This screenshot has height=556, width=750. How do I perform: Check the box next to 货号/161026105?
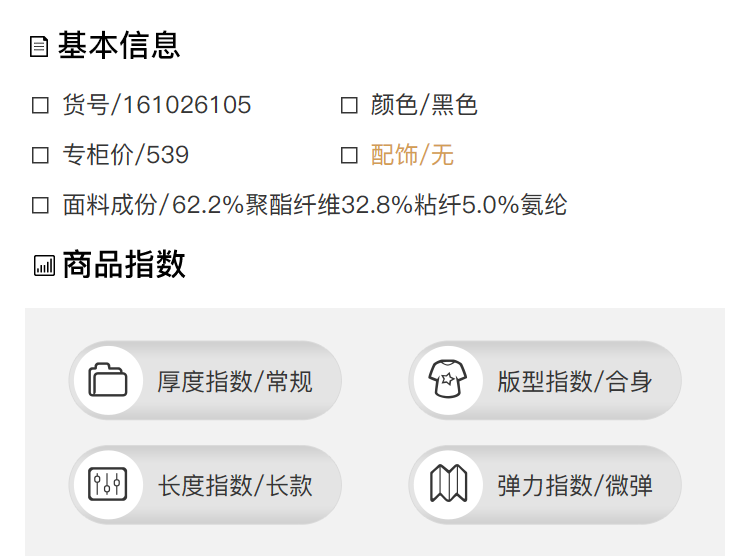pyautogui.click(x=41, y=105)
